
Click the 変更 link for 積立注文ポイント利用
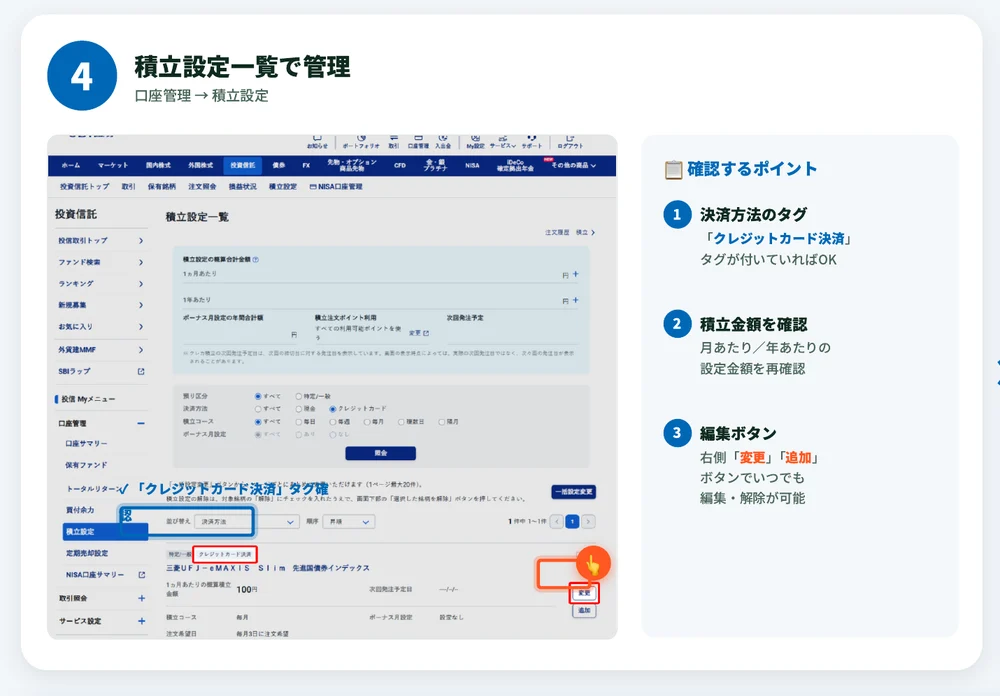(x=418, y=333)
